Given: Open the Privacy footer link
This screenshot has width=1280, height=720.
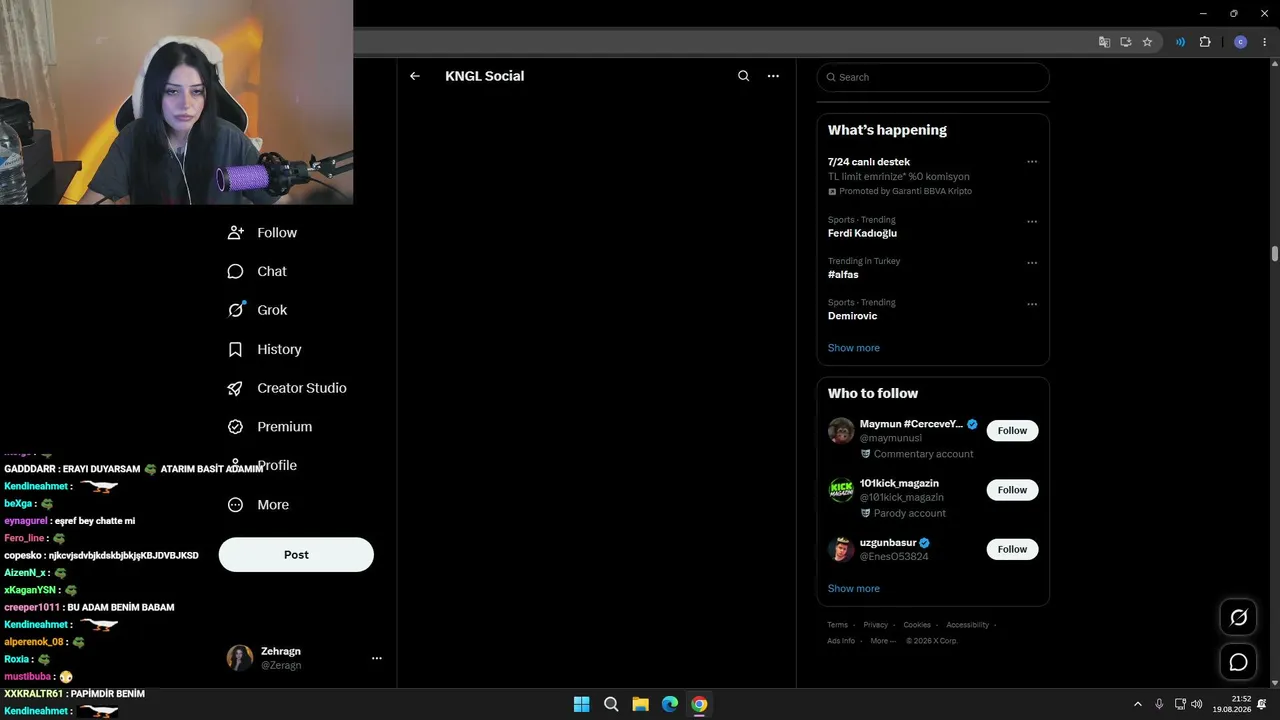Looking at the screenshot, I should [x=876, y=625].
